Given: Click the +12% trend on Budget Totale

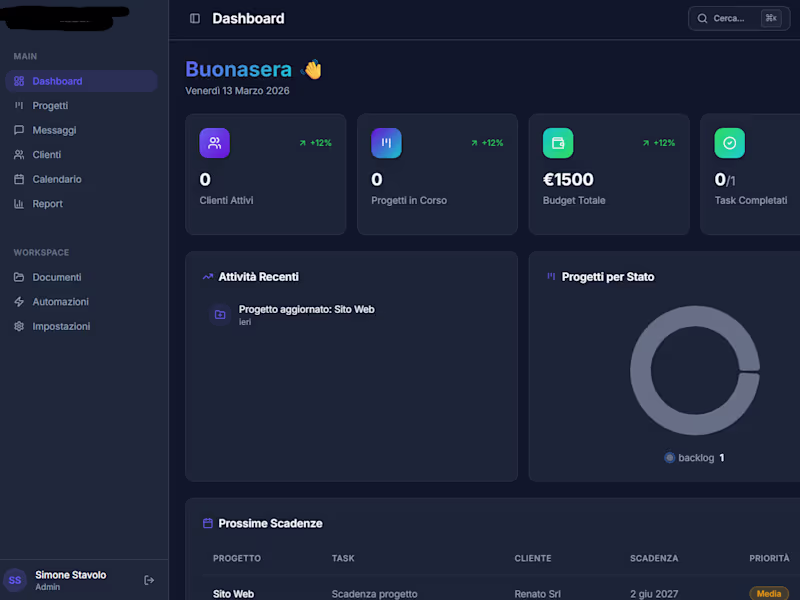Looking at the screenshot, I should (x=659, y=143).
